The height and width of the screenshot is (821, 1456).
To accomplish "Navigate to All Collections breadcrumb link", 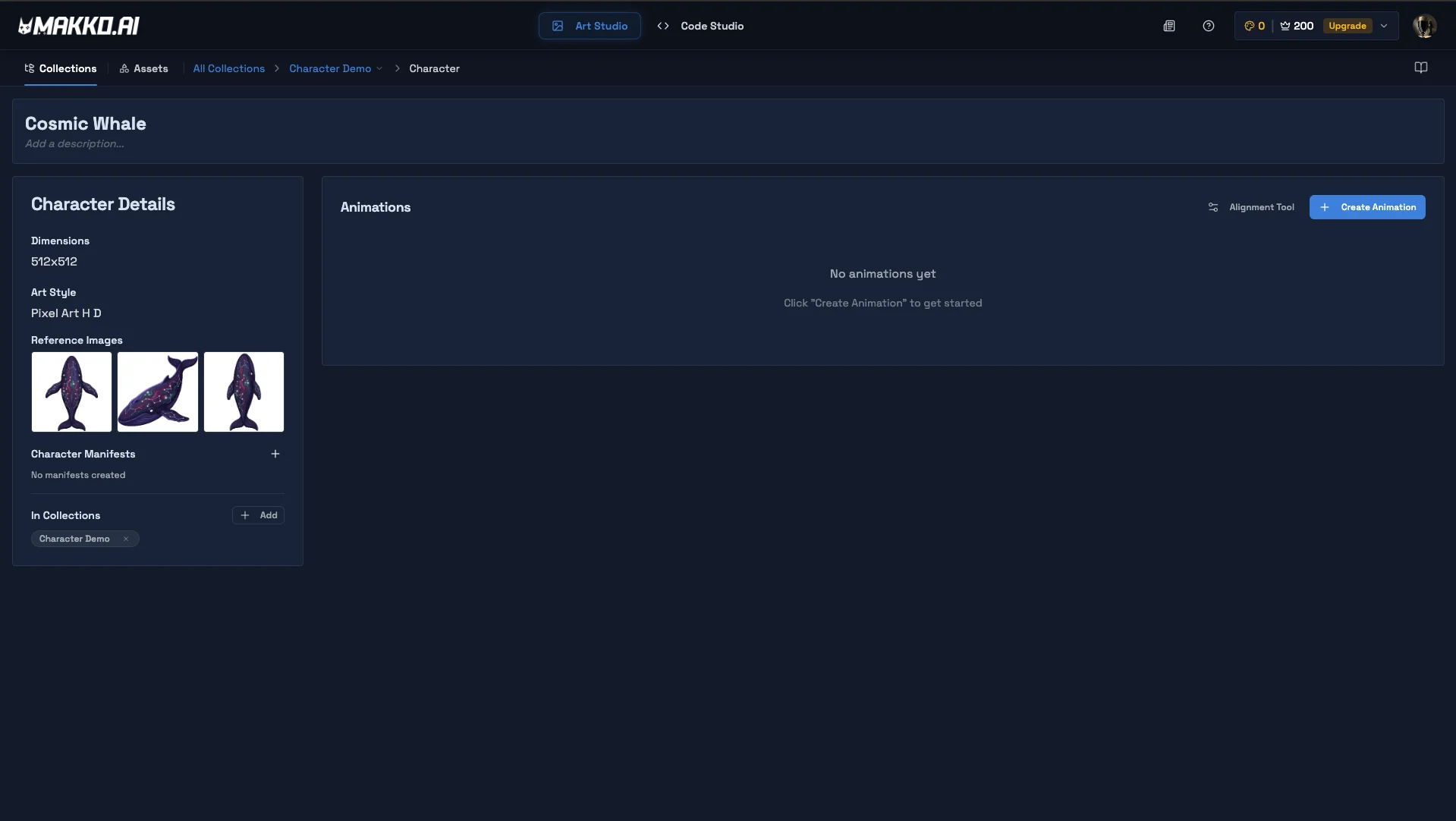I will coord(228,68).
